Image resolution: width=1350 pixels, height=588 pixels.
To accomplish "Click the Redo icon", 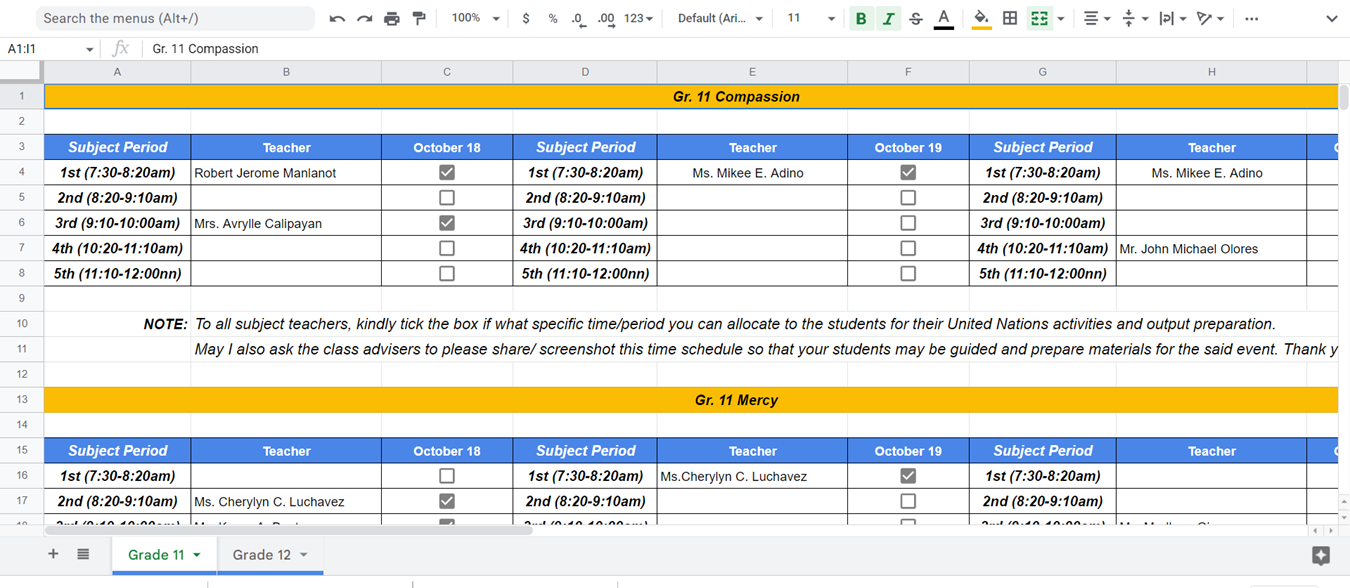I will pos(364,19).
